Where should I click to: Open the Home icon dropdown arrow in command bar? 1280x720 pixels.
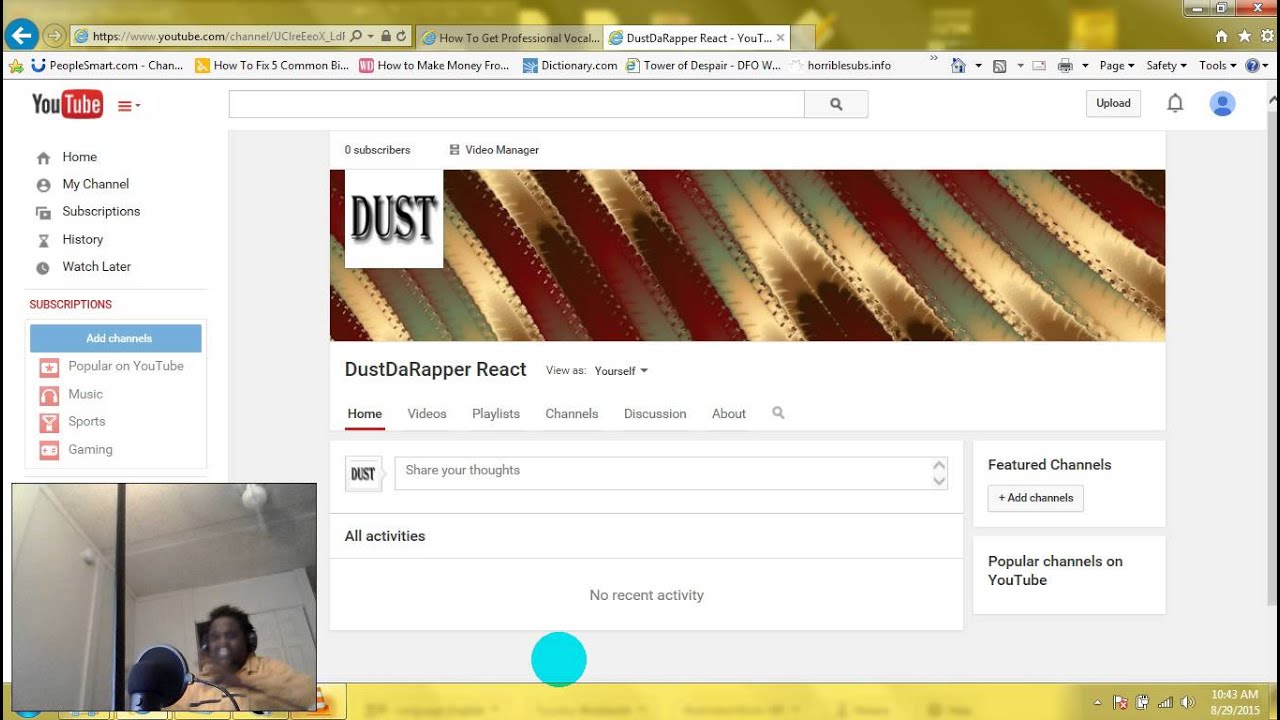click(x=978, y=65)
